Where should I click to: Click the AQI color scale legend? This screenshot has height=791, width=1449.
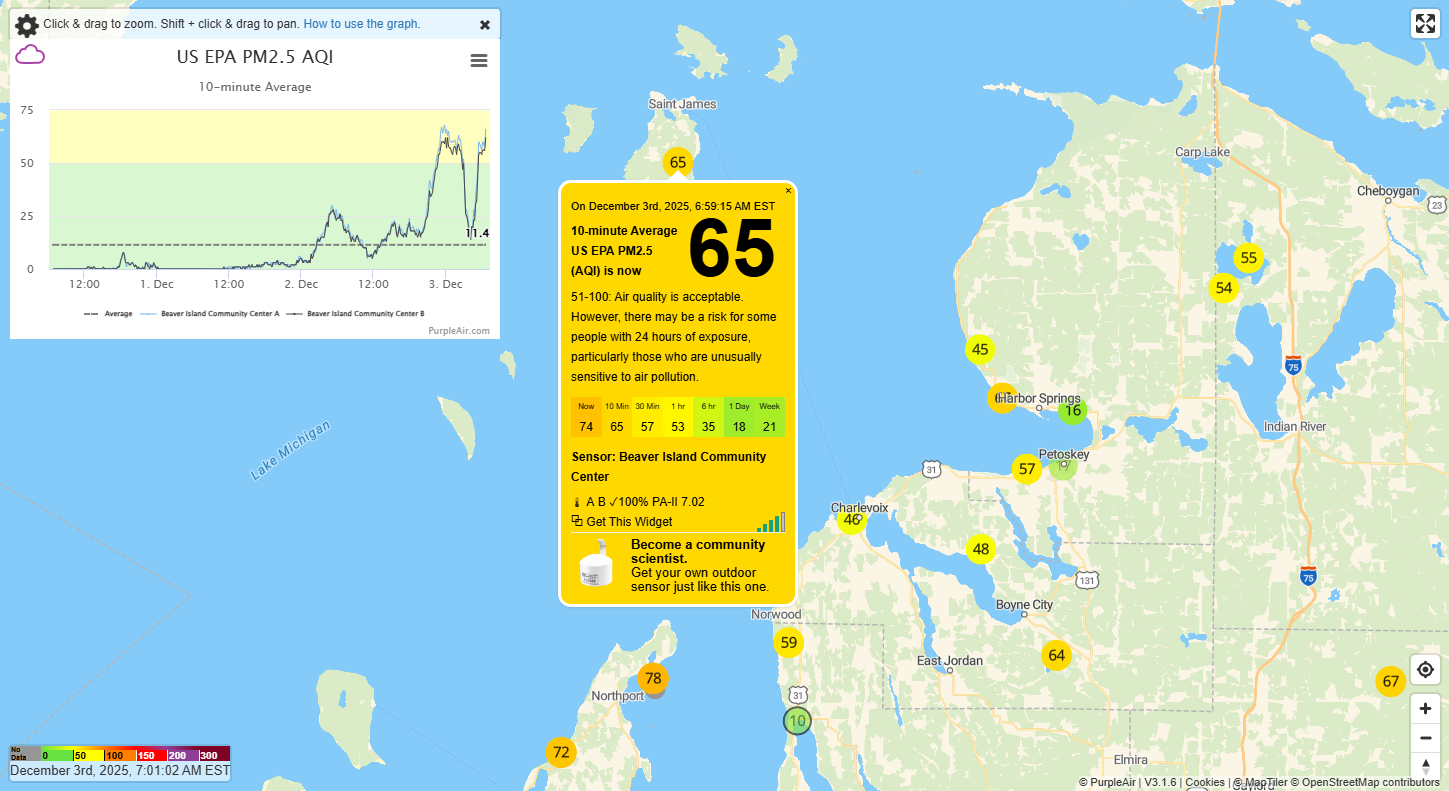(x=120, y=754)
